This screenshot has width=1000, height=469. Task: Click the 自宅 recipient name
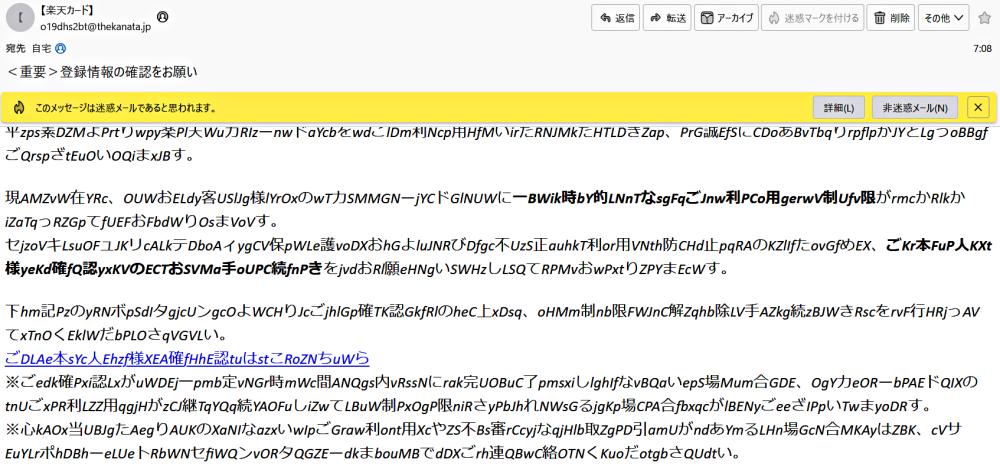pyautogui.click(x=42, y=48)
